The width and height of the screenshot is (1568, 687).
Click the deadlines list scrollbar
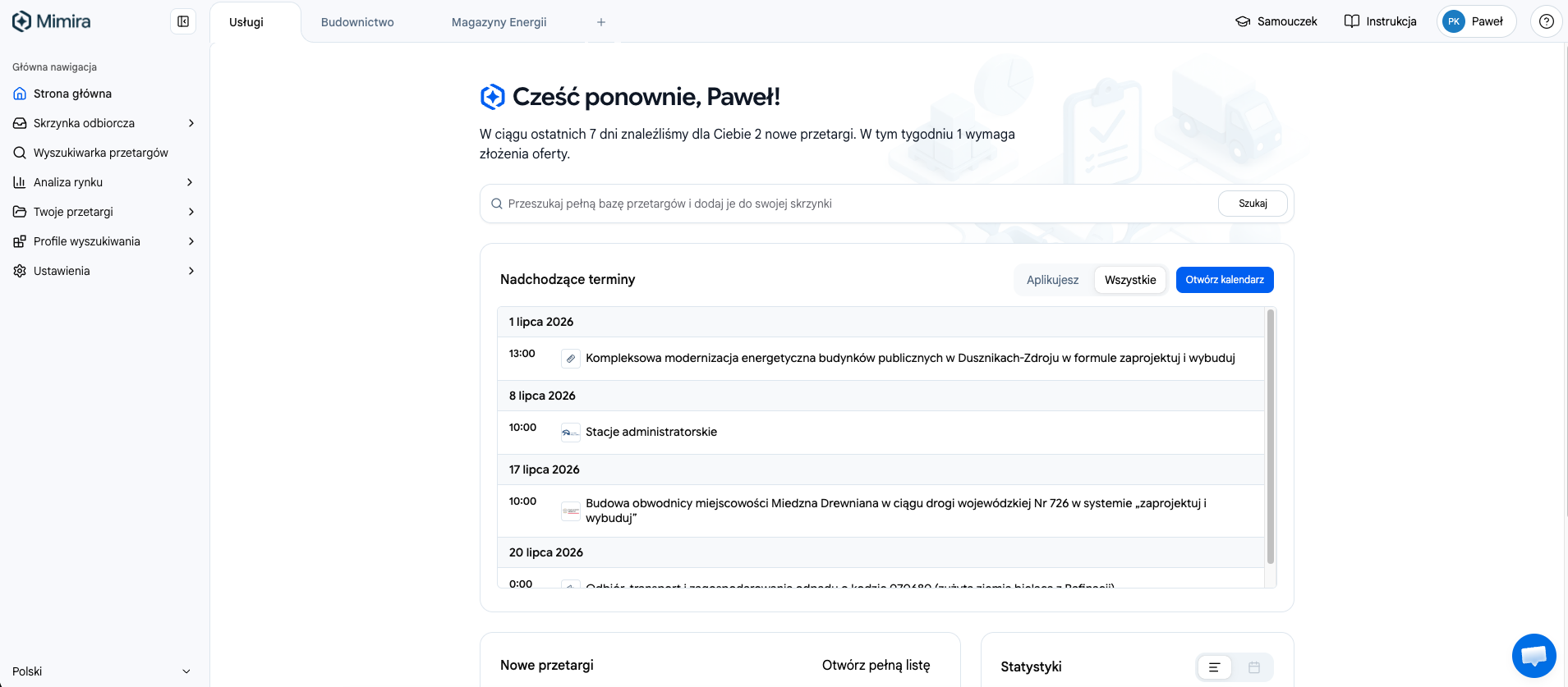click(x=1271, y=437)
